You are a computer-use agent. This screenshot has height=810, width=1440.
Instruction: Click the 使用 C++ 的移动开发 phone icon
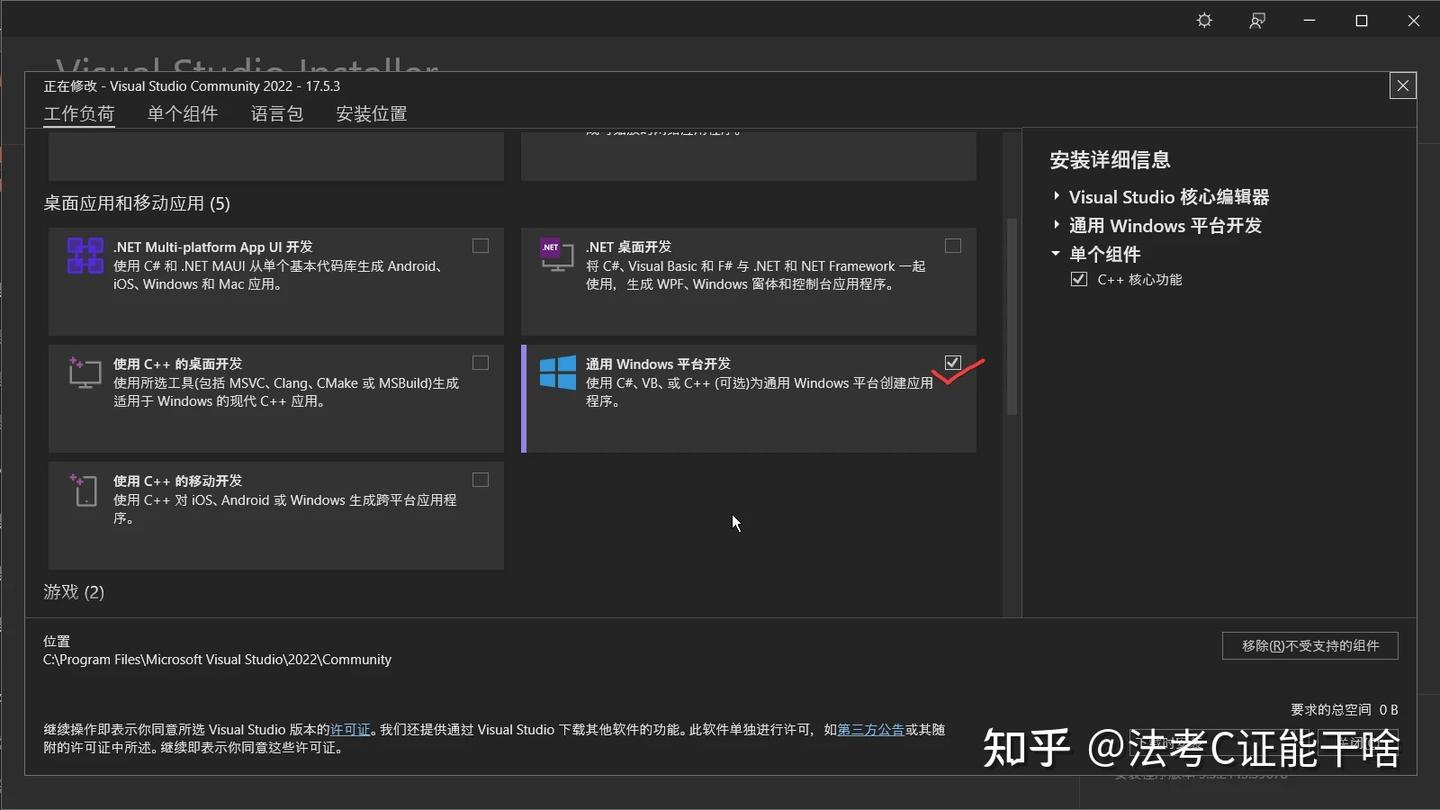click(x=85, y=490)
